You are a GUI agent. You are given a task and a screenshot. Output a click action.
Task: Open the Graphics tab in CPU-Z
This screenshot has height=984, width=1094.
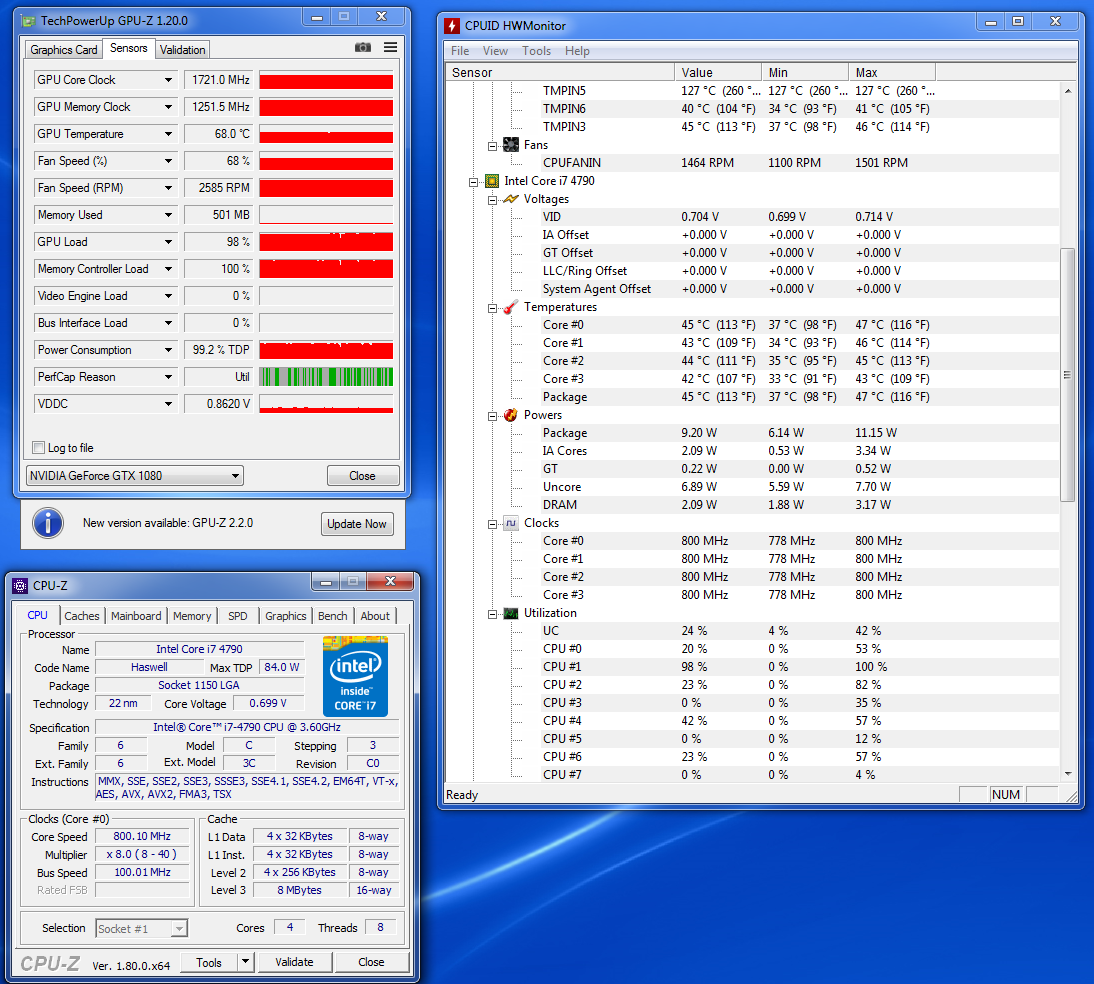click(285, 616)
